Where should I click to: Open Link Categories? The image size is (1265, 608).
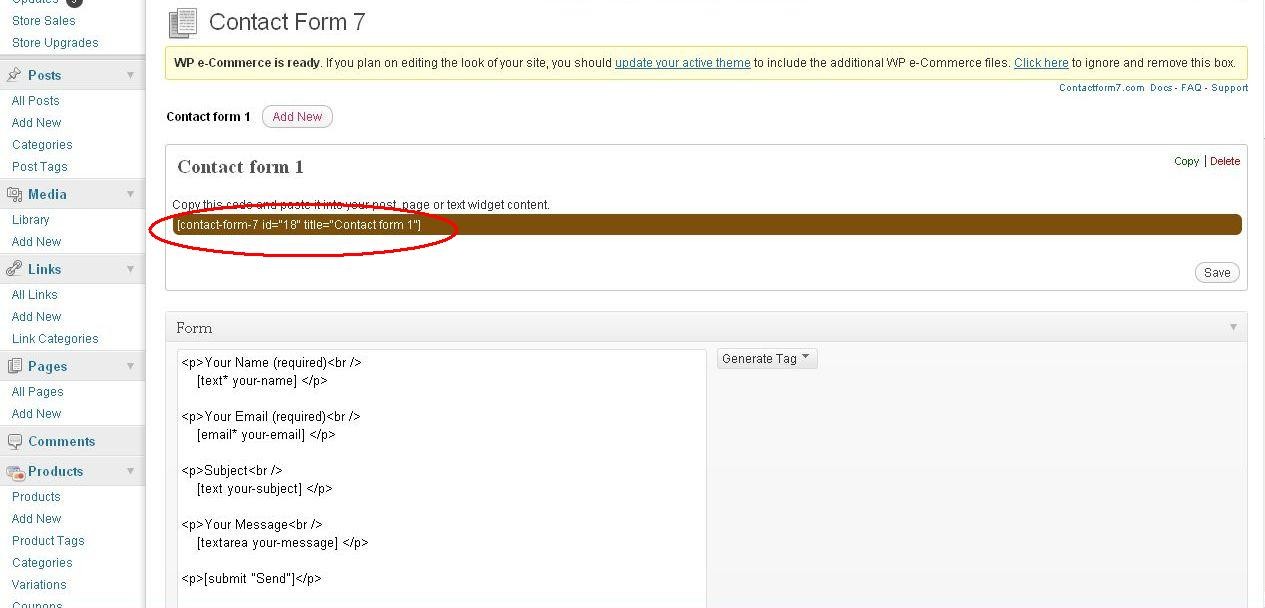[55, 339]
